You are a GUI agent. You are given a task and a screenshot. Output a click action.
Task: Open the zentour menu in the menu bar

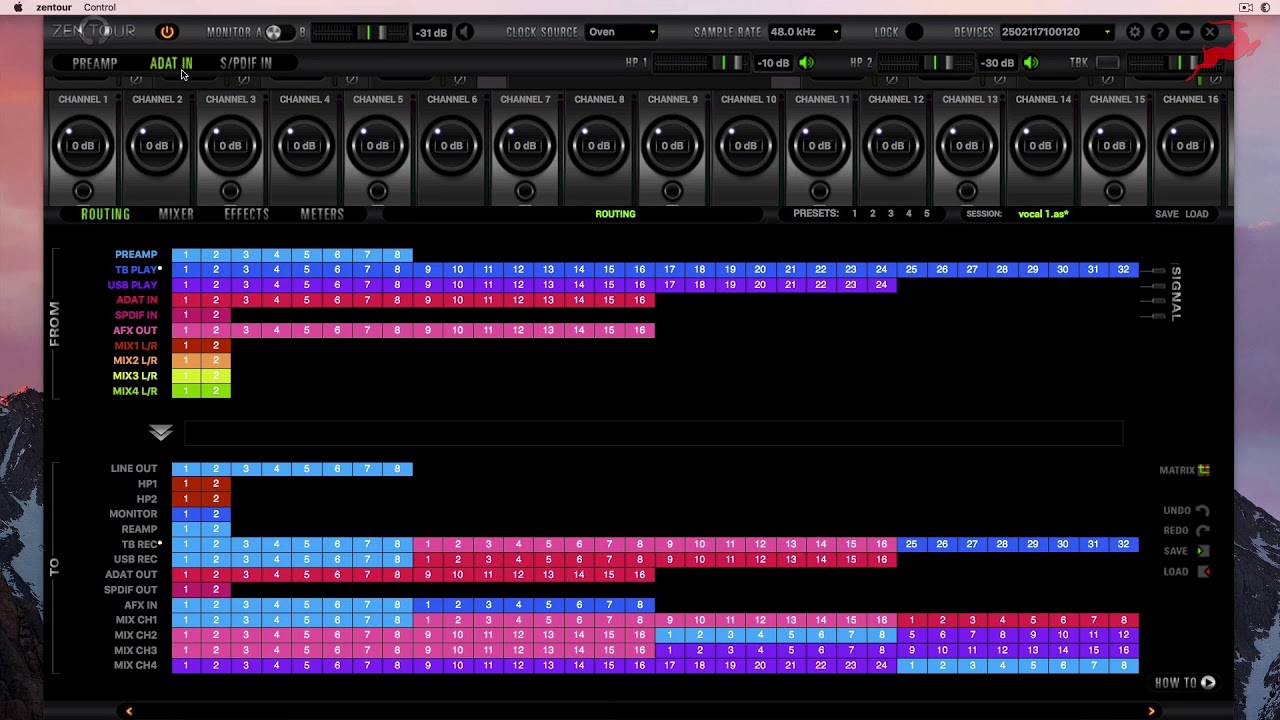tap(54, 7)
